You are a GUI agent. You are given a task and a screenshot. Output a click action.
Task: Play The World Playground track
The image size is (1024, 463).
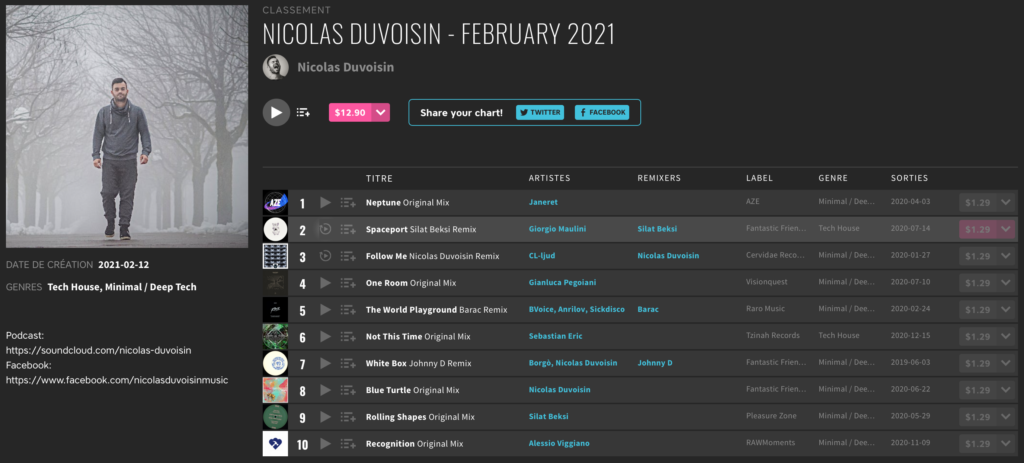pos(325,310)
